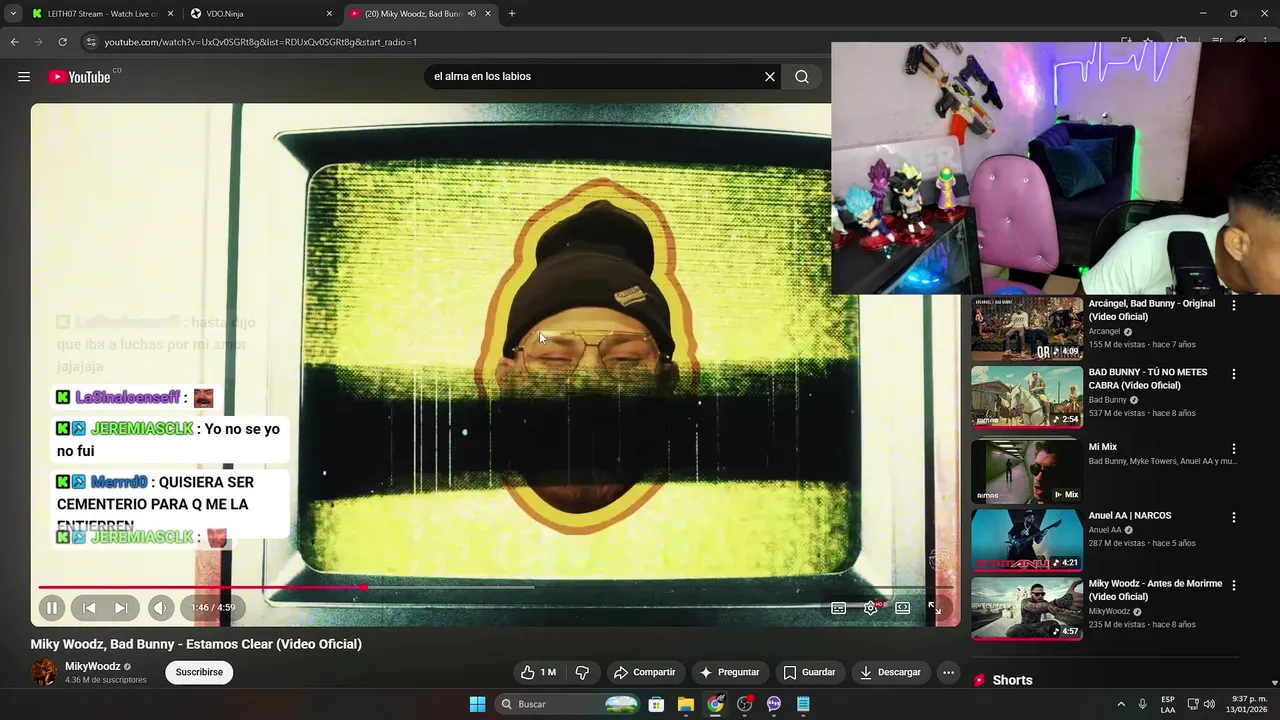Toggle subtitles in the video player
This screenshot has height=720, width=1280.
[839, 607]
